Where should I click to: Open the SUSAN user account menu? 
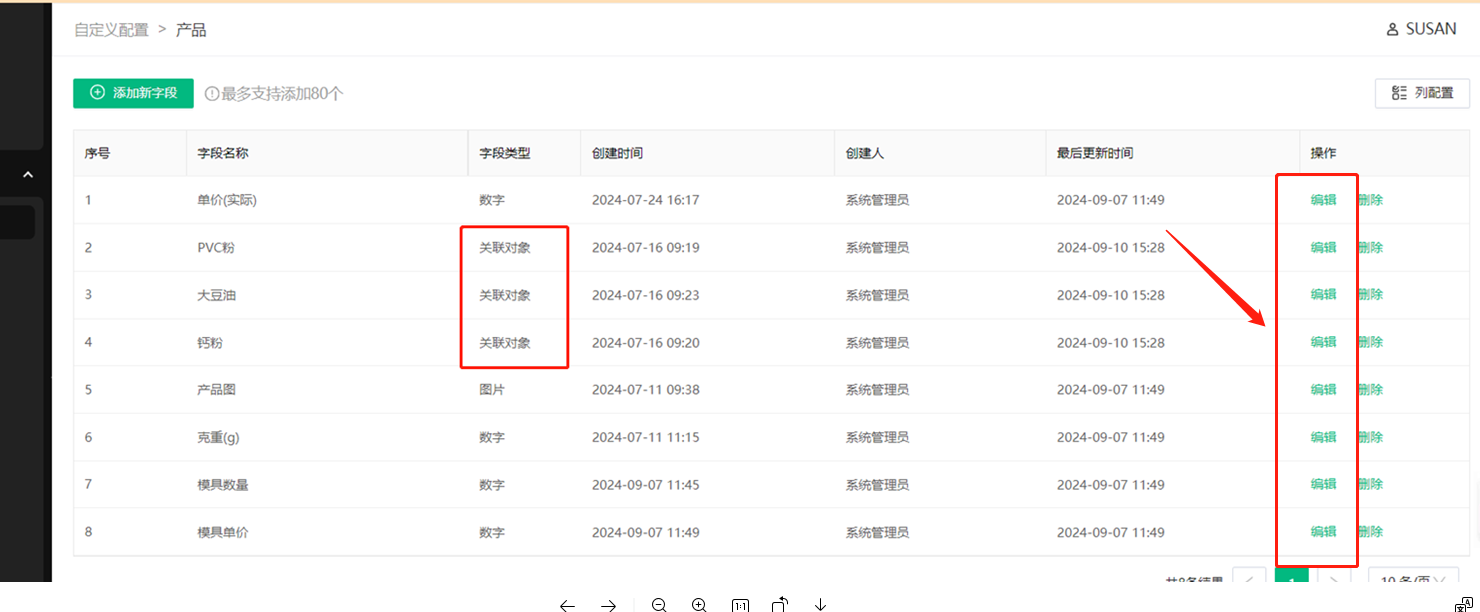pyautogui.click(x=1421, y=29)
